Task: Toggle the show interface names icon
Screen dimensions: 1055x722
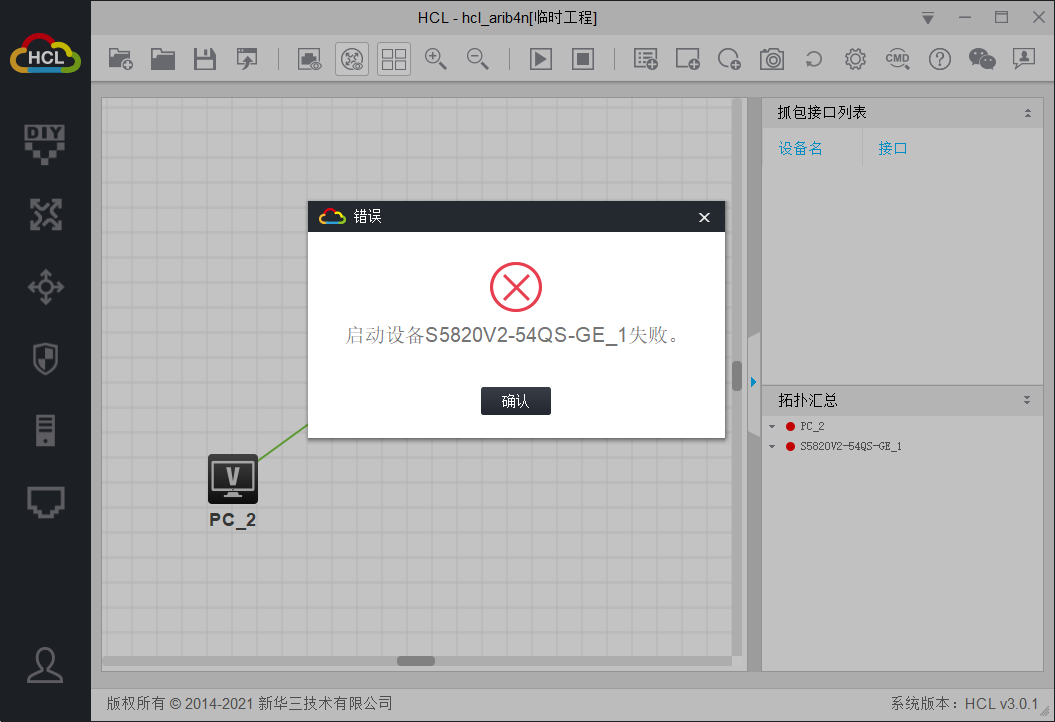Action: click(x=310, y=59)
